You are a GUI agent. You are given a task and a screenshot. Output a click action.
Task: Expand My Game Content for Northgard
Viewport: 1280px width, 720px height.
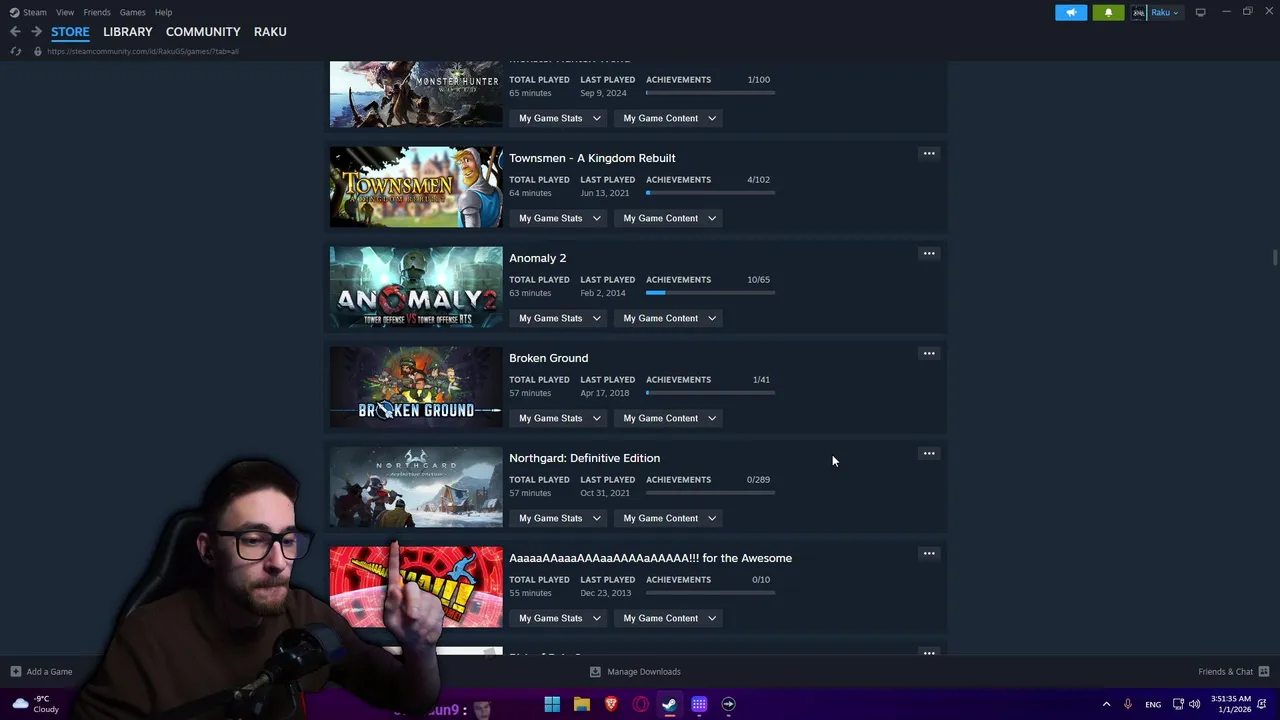pos(669,518)
